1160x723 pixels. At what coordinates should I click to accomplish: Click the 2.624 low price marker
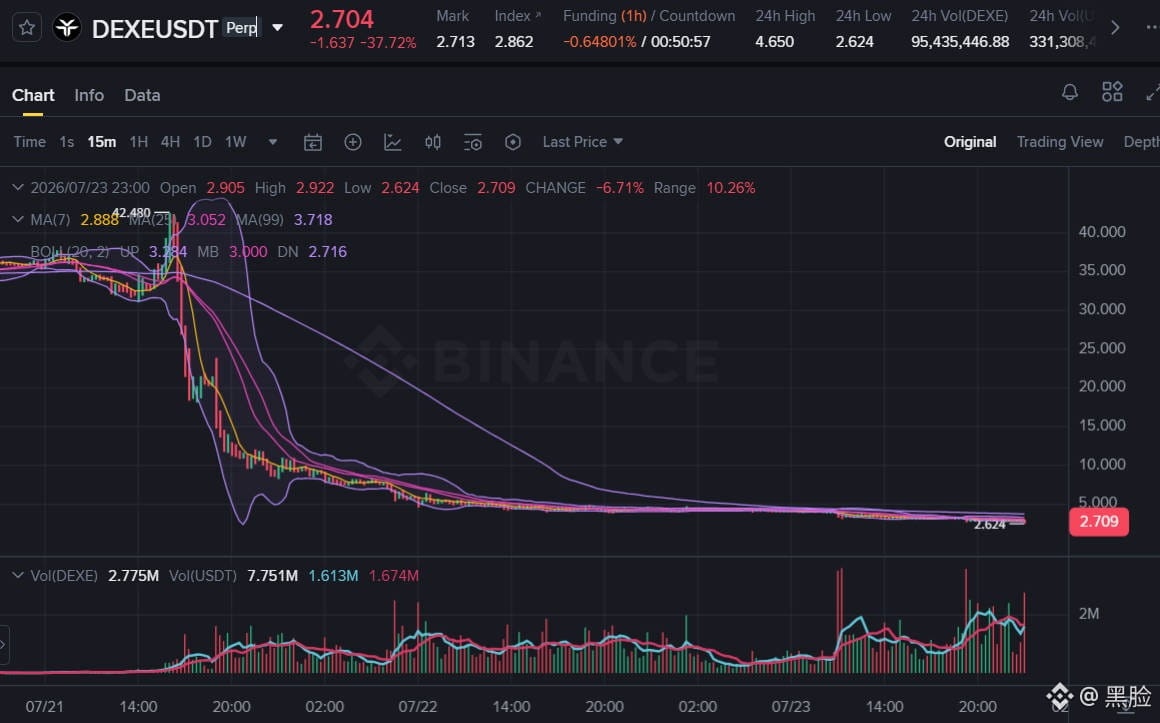pyautogui.click(x=989, y=525)
